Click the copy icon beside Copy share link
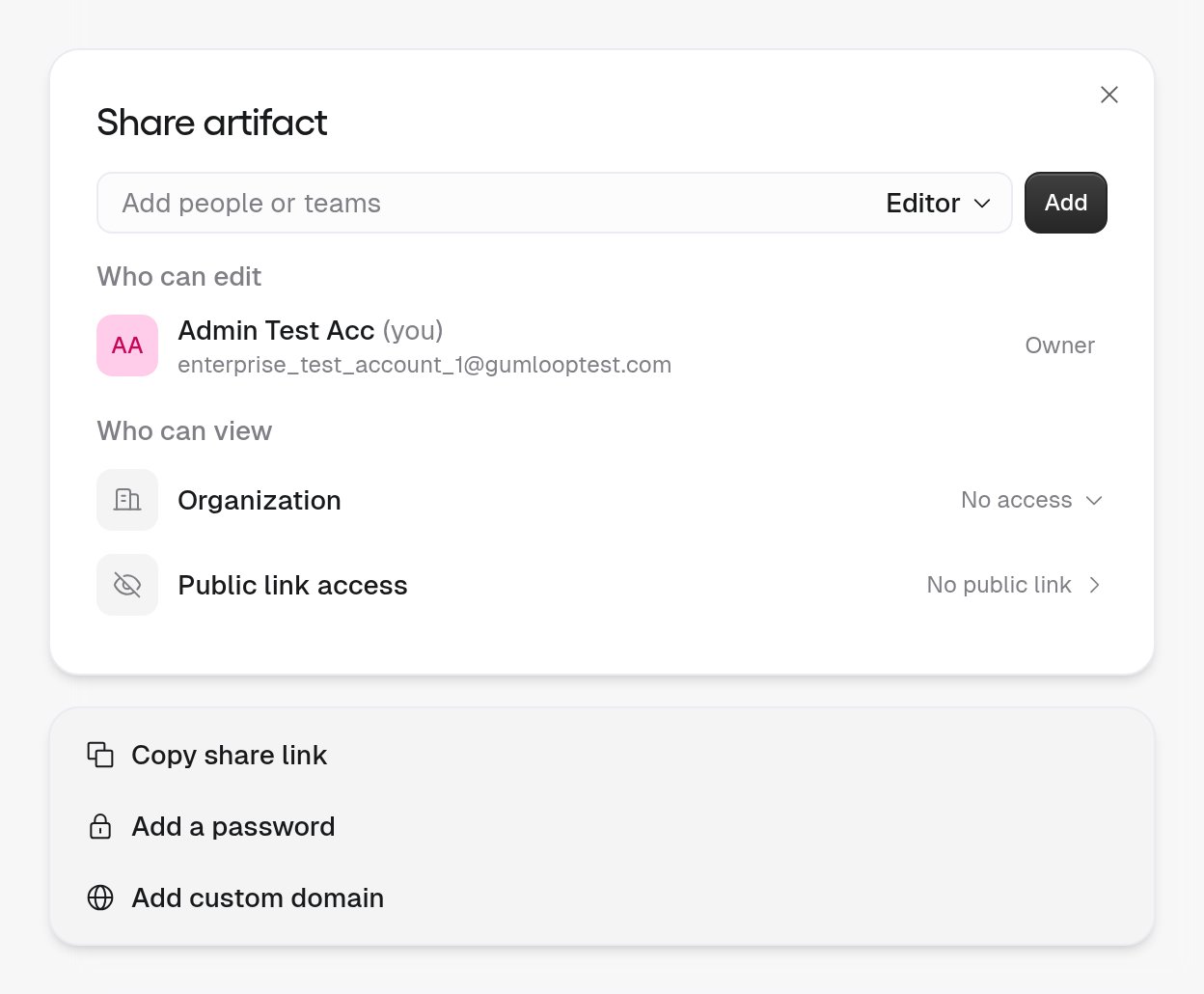The height and width of the screenshot is (994, 1204). point(100,755)
